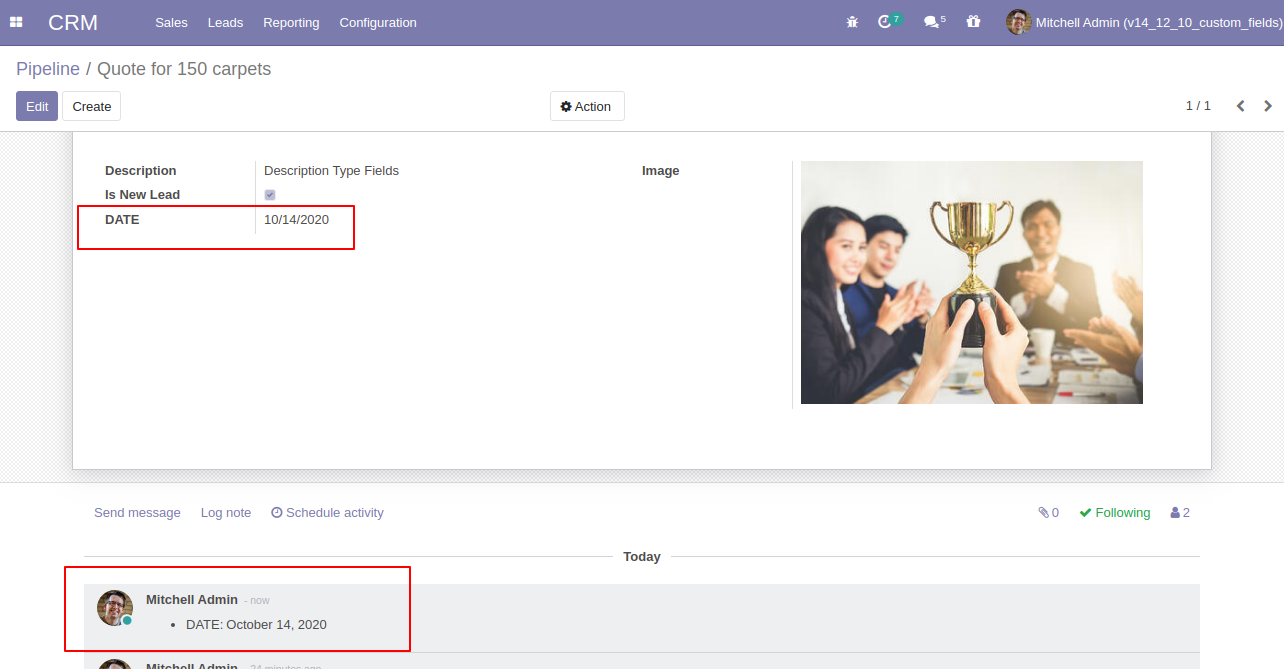The height and width of the screenshot is (669, 1284).
Task: Toggle the Is New Lead checkbox
Action: tap(270, 195)
